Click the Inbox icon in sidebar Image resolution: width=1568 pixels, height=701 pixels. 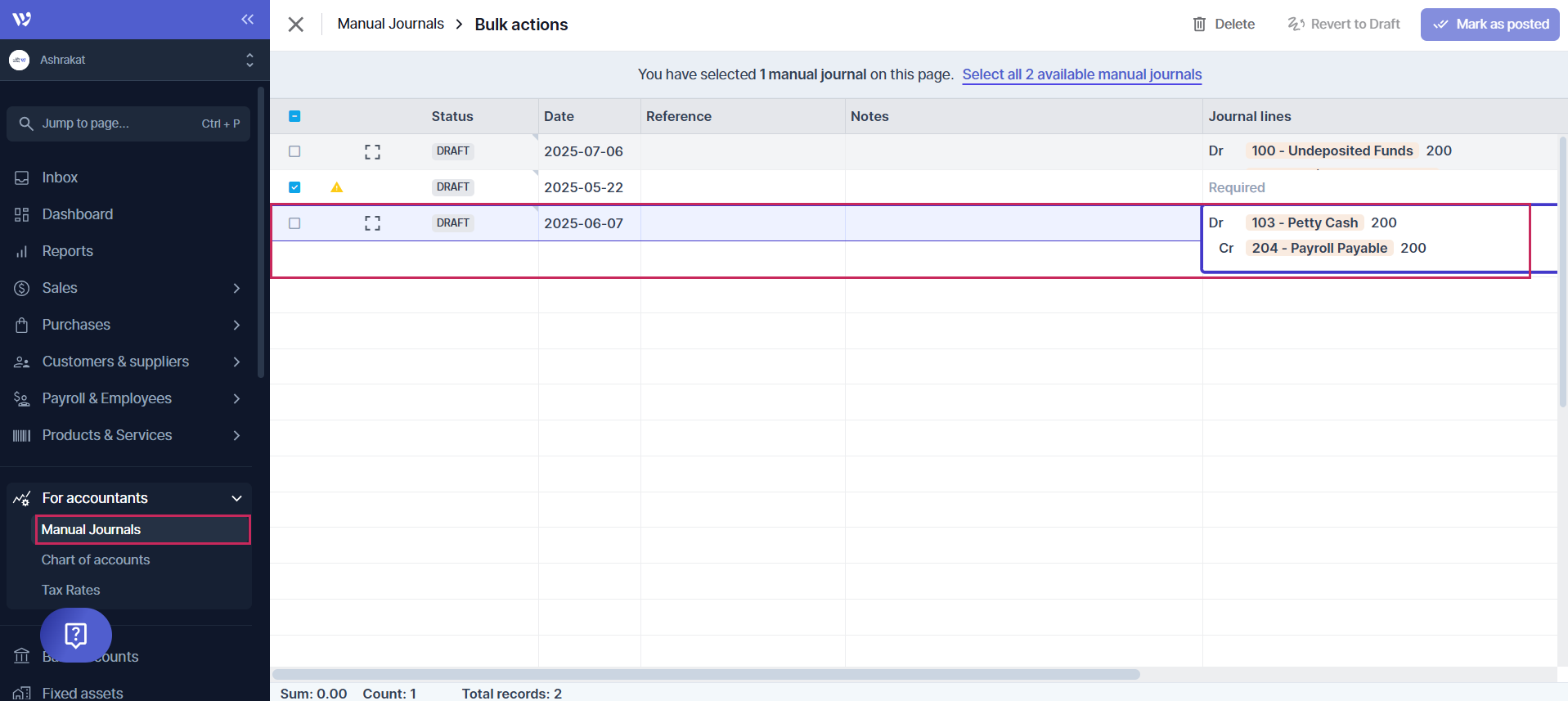tap(22, 177)
